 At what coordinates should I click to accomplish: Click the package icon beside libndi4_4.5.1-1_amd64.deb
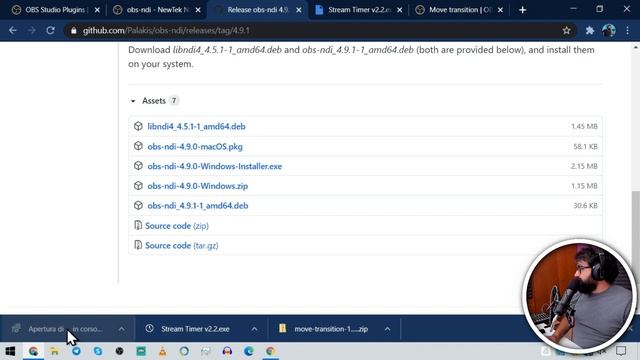(138, 126)
